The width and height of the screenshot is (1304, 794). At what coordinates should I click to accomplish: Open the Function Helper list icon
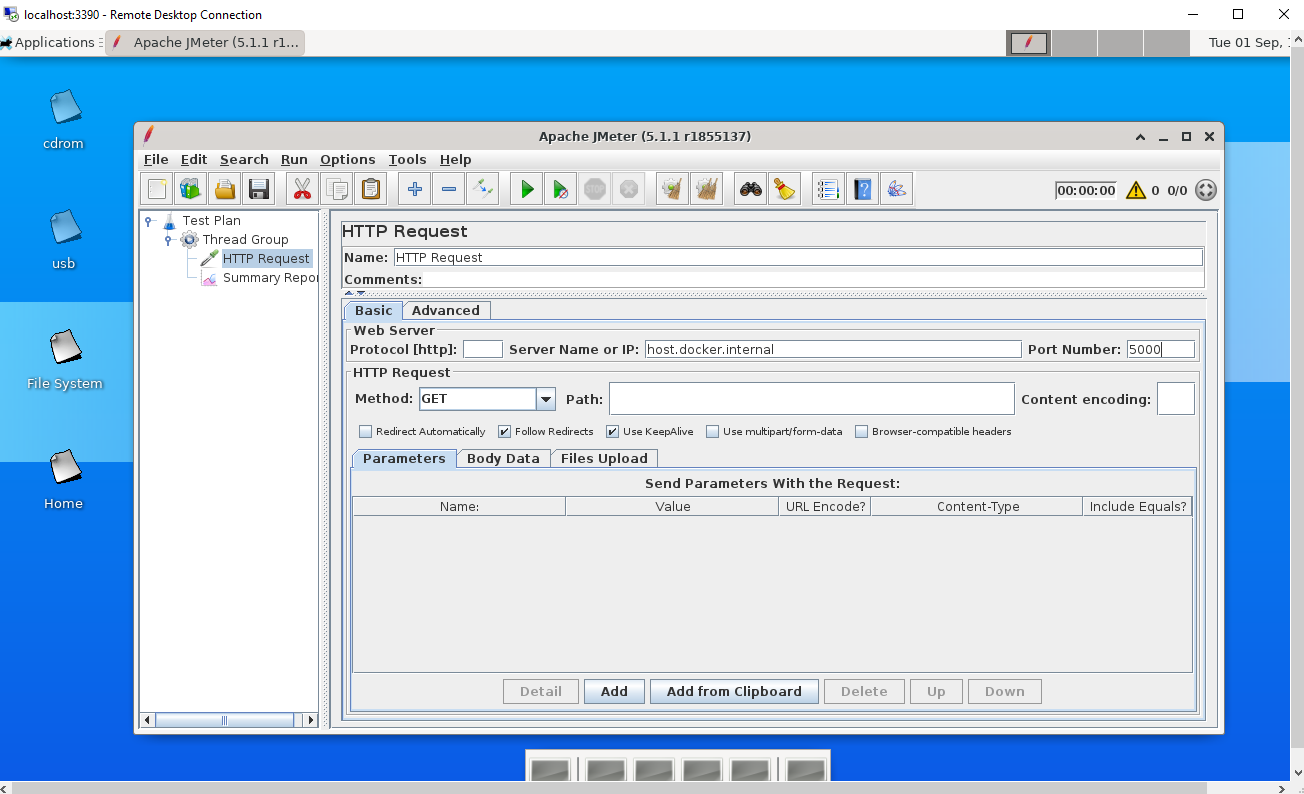pos(828,189)
